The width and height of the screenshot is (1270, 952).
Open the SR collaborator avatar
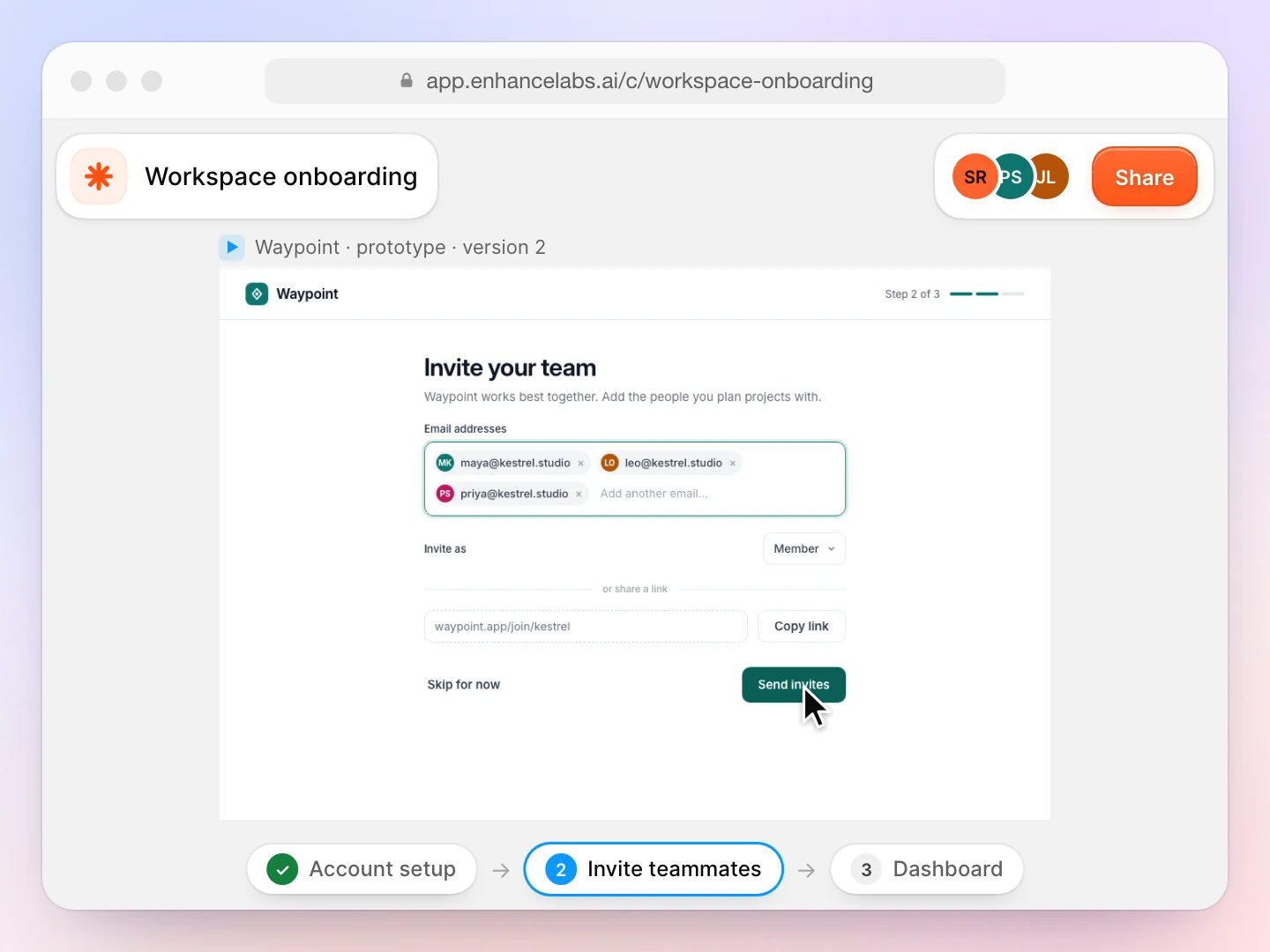(x=975, y=176)
